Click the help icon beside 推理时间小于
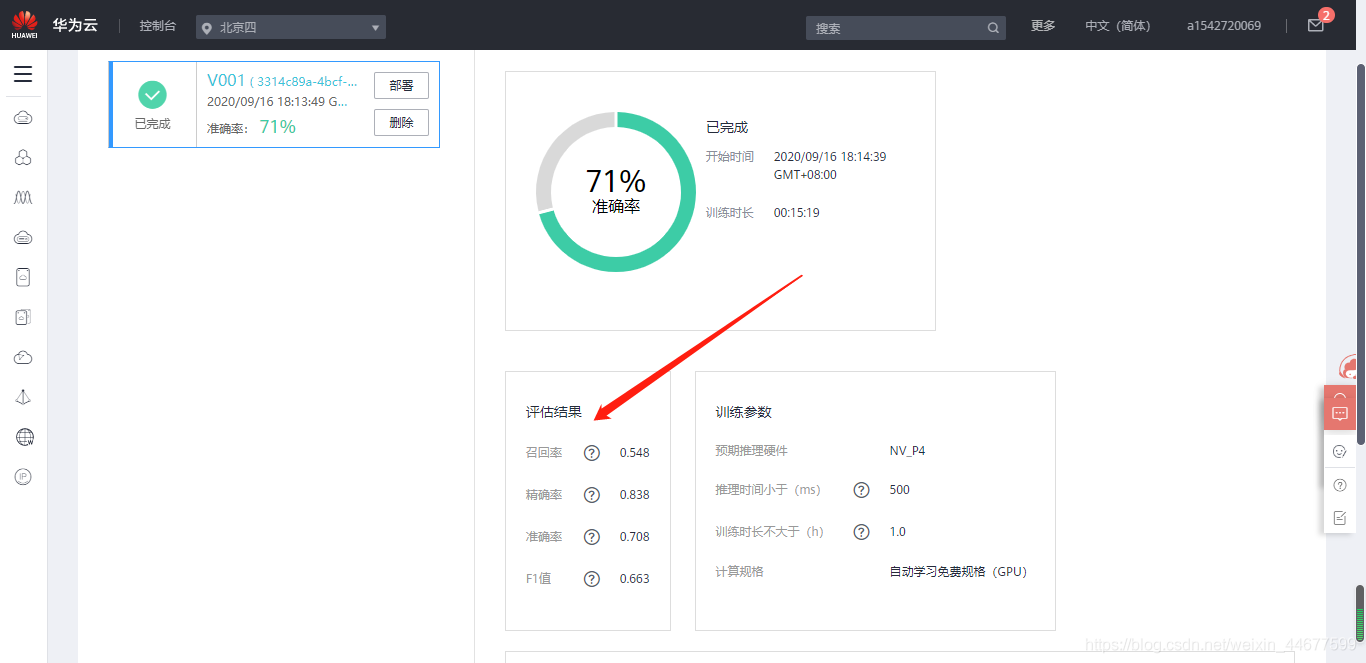The width and height of the screenshot is (1366, 663). tap(861, 490)
